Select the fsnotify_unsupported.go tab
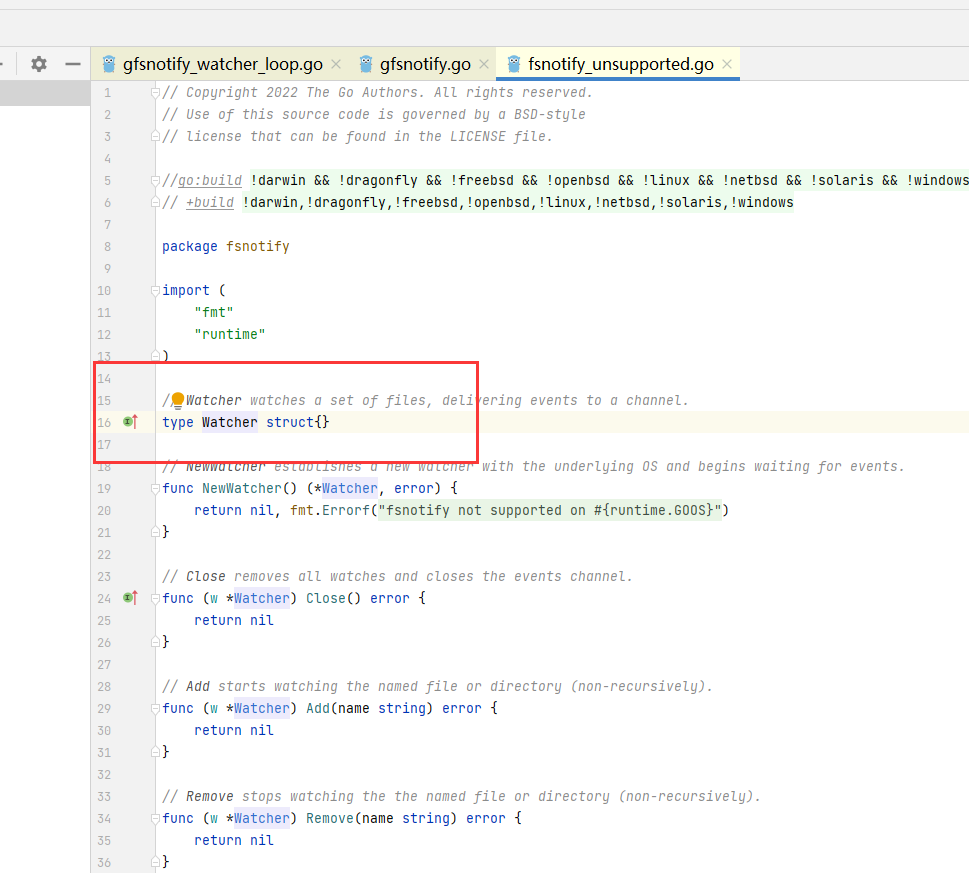 pyautogui.click(x=620, y=64)
